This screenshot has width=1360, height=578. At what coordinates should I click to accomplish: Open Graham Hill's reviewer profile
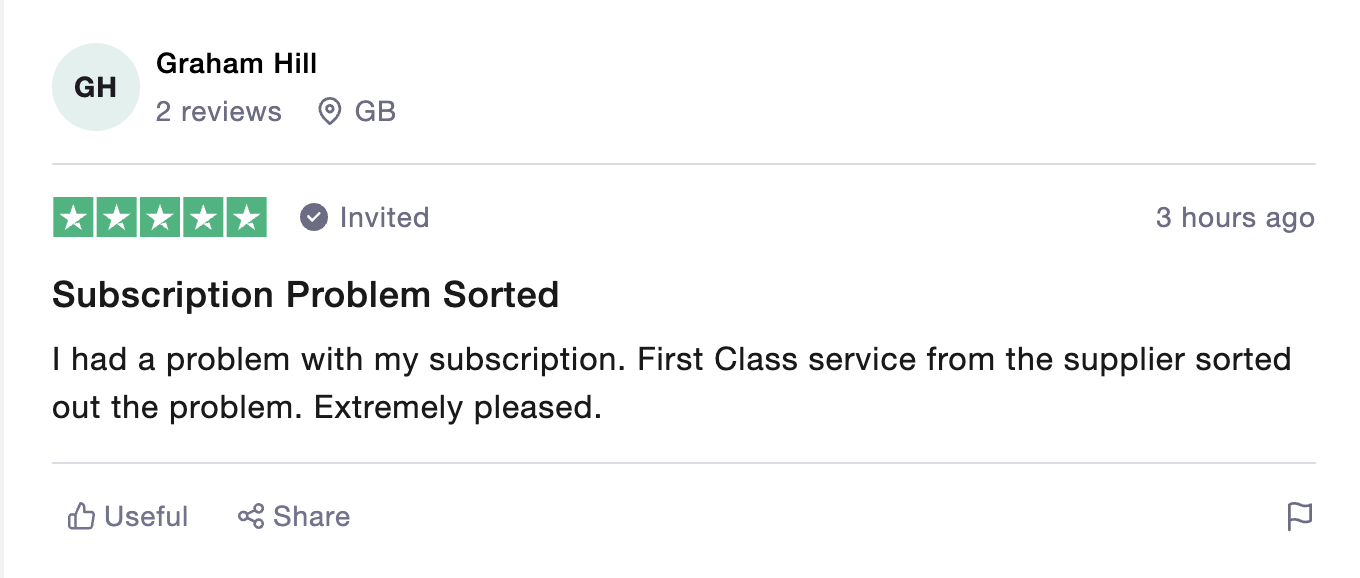(x=236, y=64)
